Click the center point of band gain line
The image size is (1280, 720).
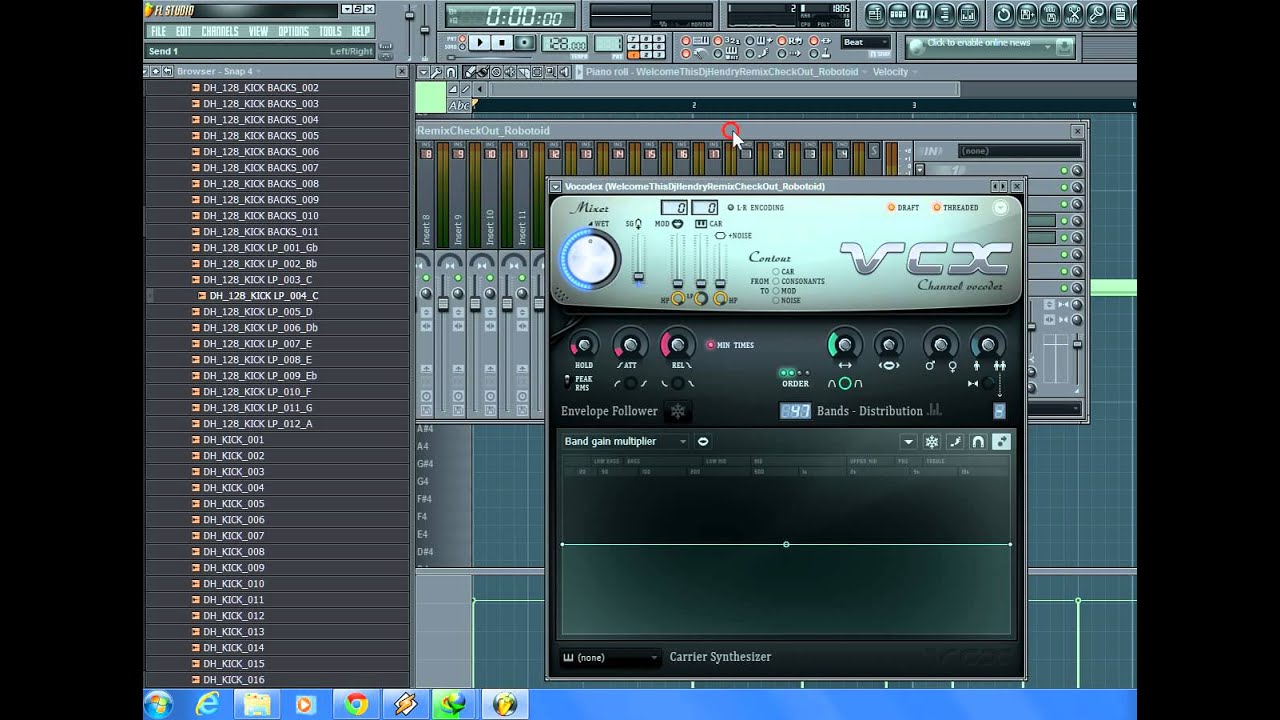pyautogui.click(x=786, y=544)
